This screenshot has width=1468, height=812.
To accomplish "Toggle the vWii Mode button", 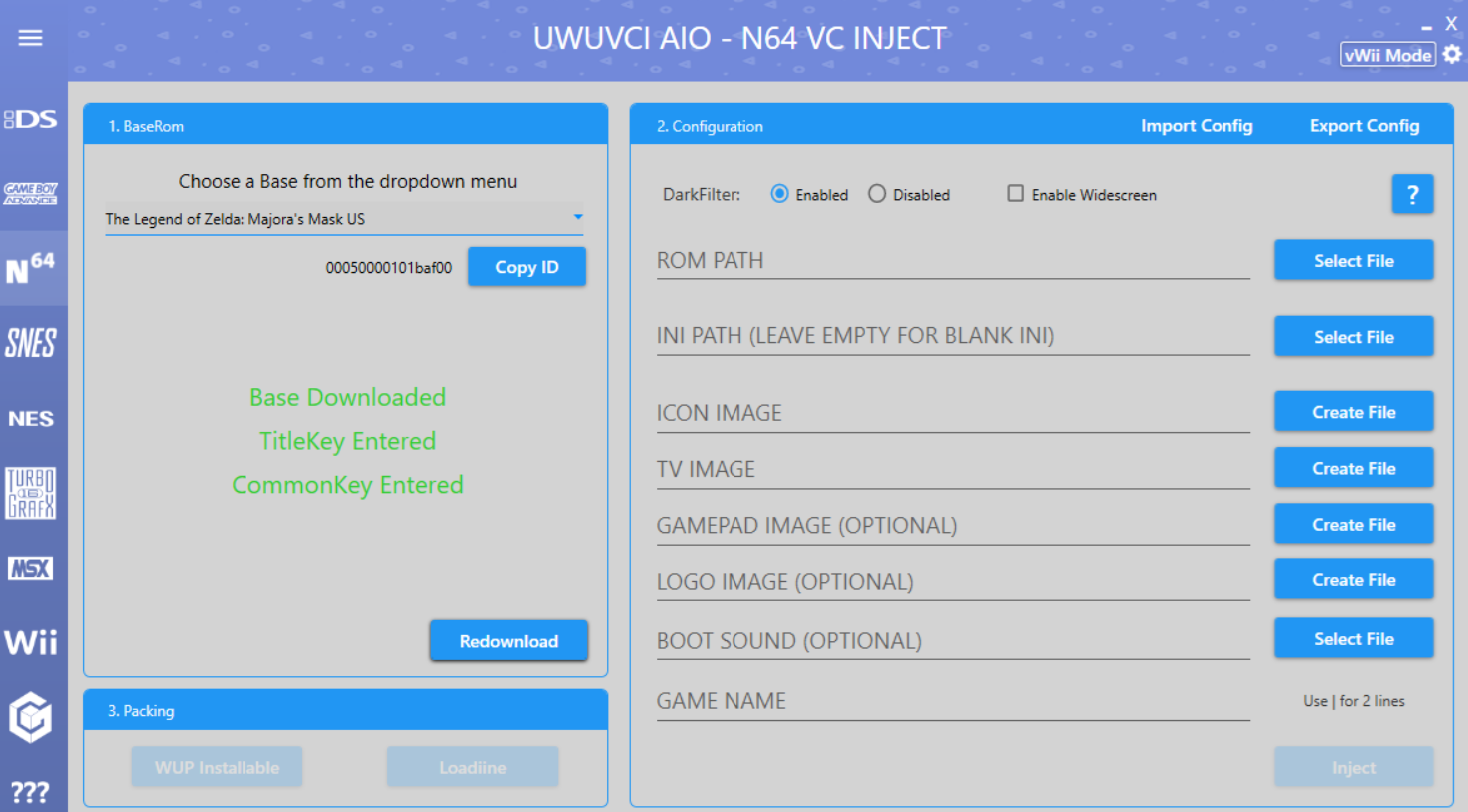I will (x=1387, y=55).
